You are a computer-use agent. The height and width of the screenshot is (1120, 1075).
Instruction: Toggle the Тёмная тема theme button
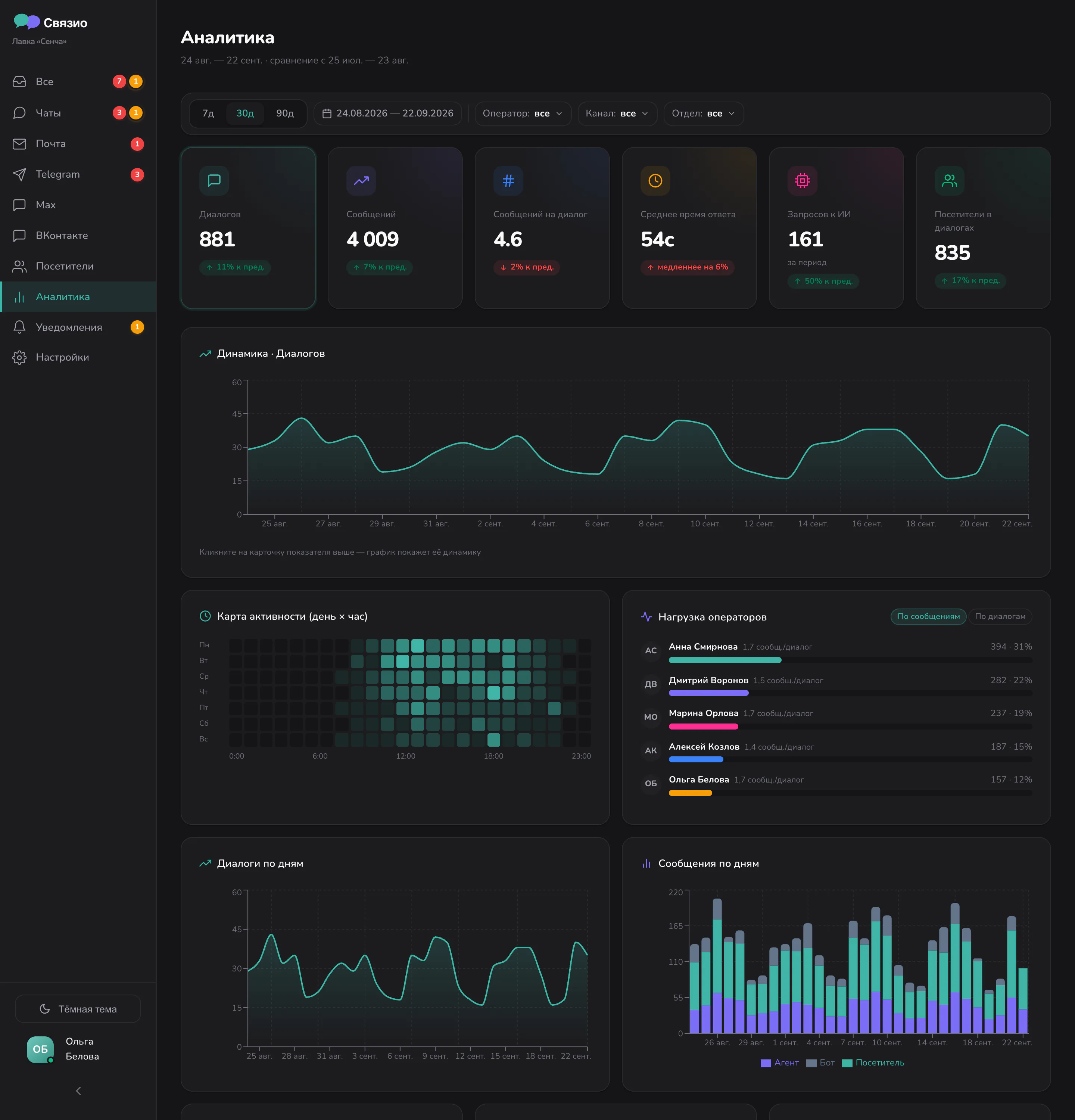tap(78, 1009)
